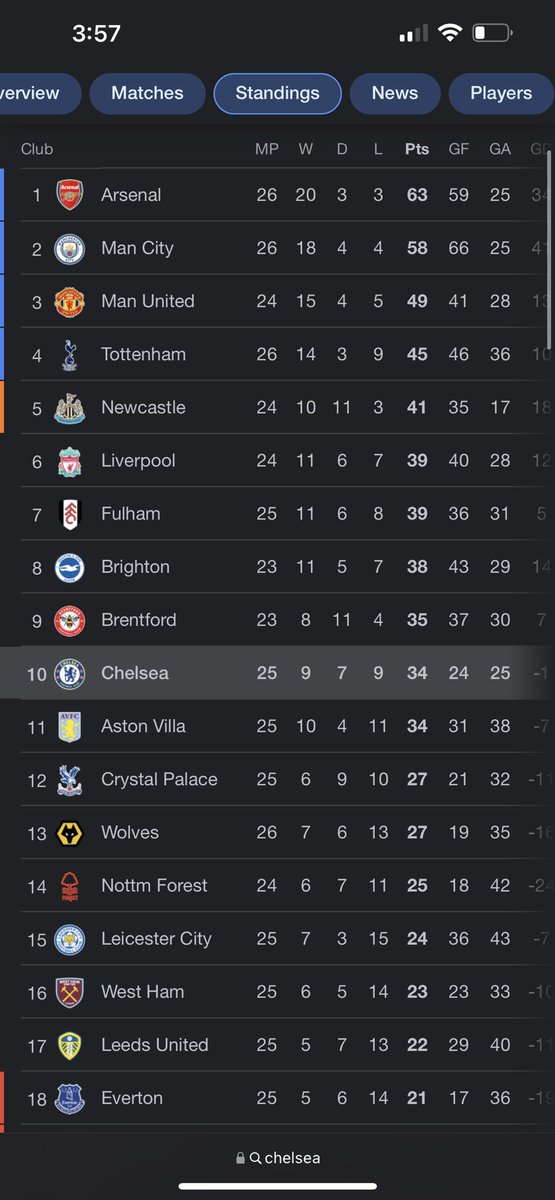Open the Players tab
This screenshot has height=1200, width=555.
coord(501,93)
